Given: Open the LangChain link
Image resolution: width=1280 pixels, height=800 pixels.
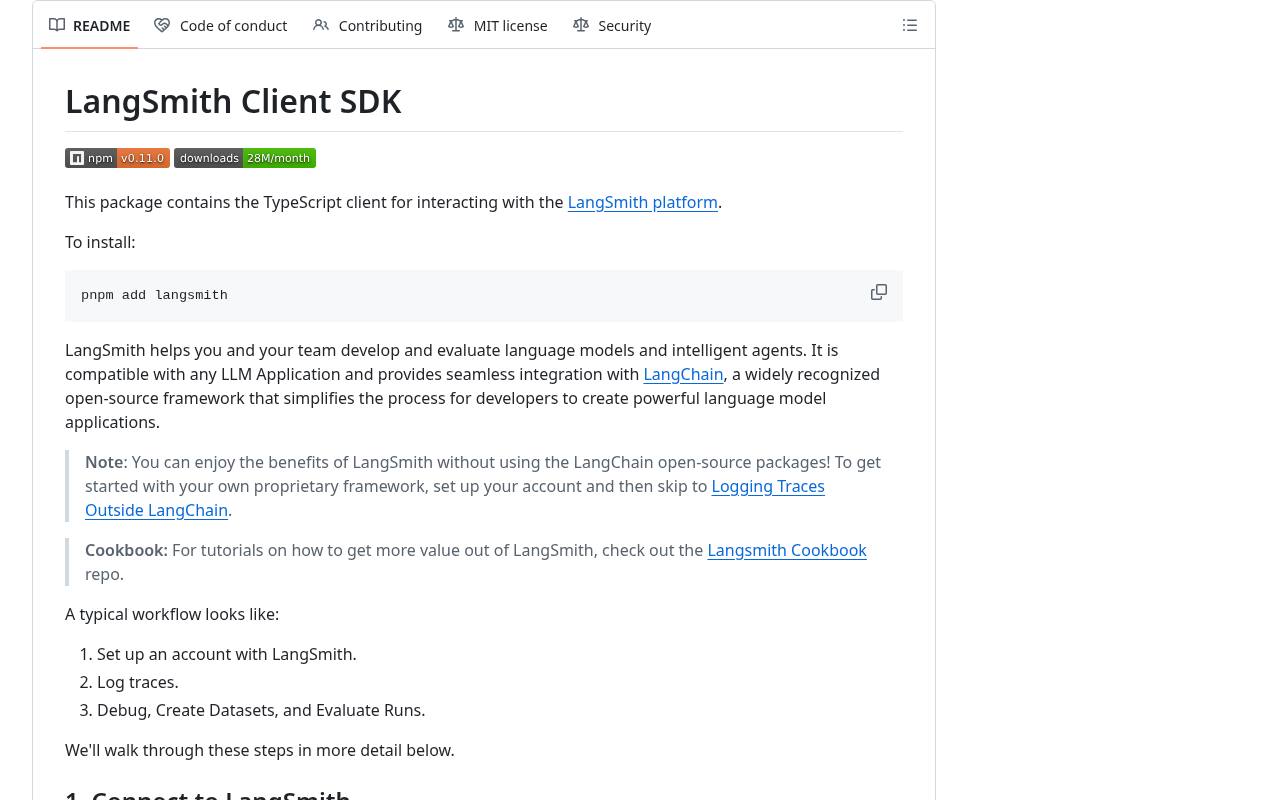Looking at the screenshot, I should tap(683, 374).
